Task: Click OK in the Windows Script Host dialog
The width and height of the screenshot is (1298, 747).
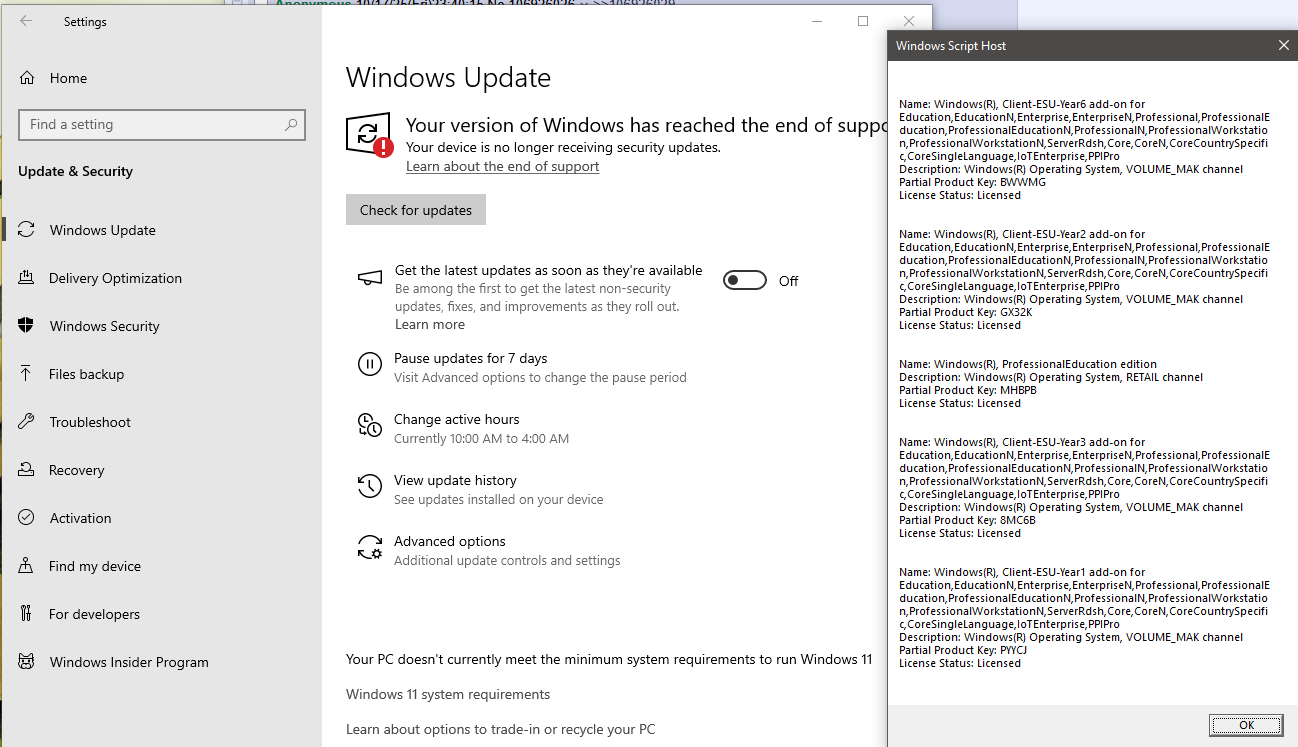Action: 1246,725
